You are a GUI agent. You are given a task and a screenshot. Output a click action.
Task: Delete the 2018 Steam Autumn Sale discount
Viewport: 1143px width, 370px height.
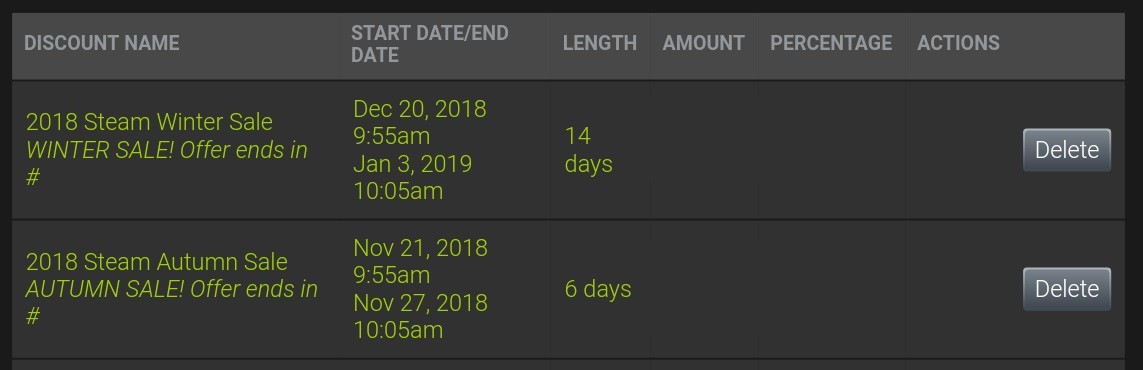click(x=1066, y=289)
